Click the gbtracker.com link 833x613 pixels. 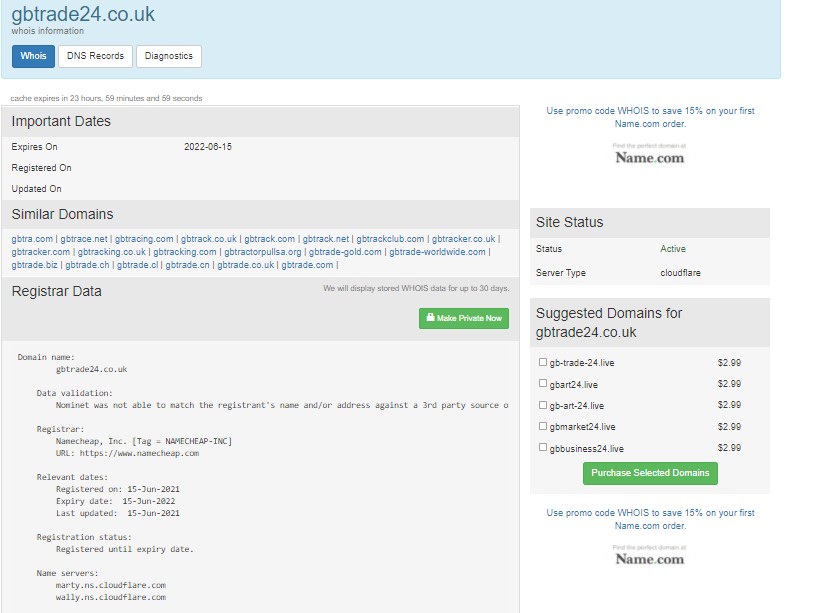coord(40,252)
